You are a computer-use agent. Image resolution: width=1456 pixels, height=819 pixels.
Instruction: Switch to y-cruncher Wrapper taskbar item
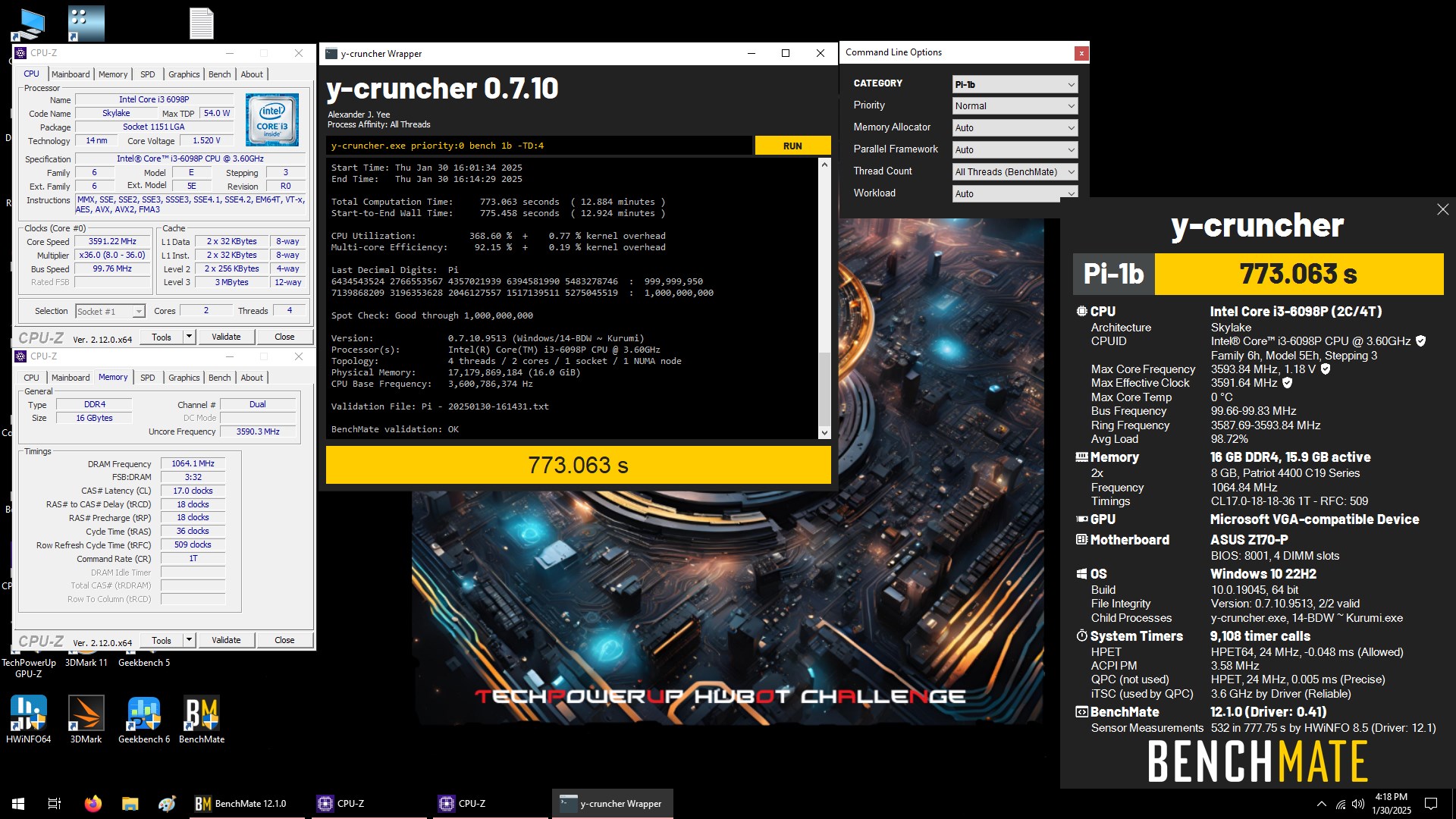pyautogui.click(x=613, y=804)
